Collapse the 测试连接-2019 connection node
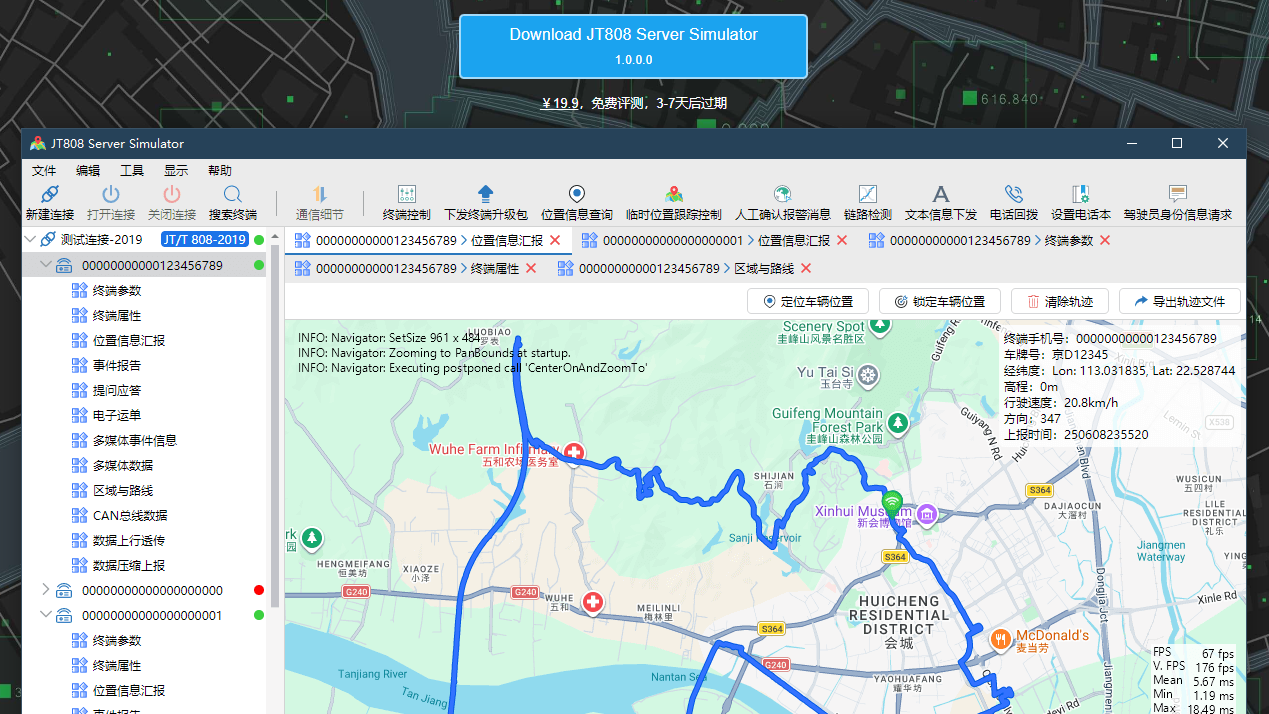Image resolution: width=1269 pixels, height=714 pixels. pyautogui.click(x=29, y=238)
